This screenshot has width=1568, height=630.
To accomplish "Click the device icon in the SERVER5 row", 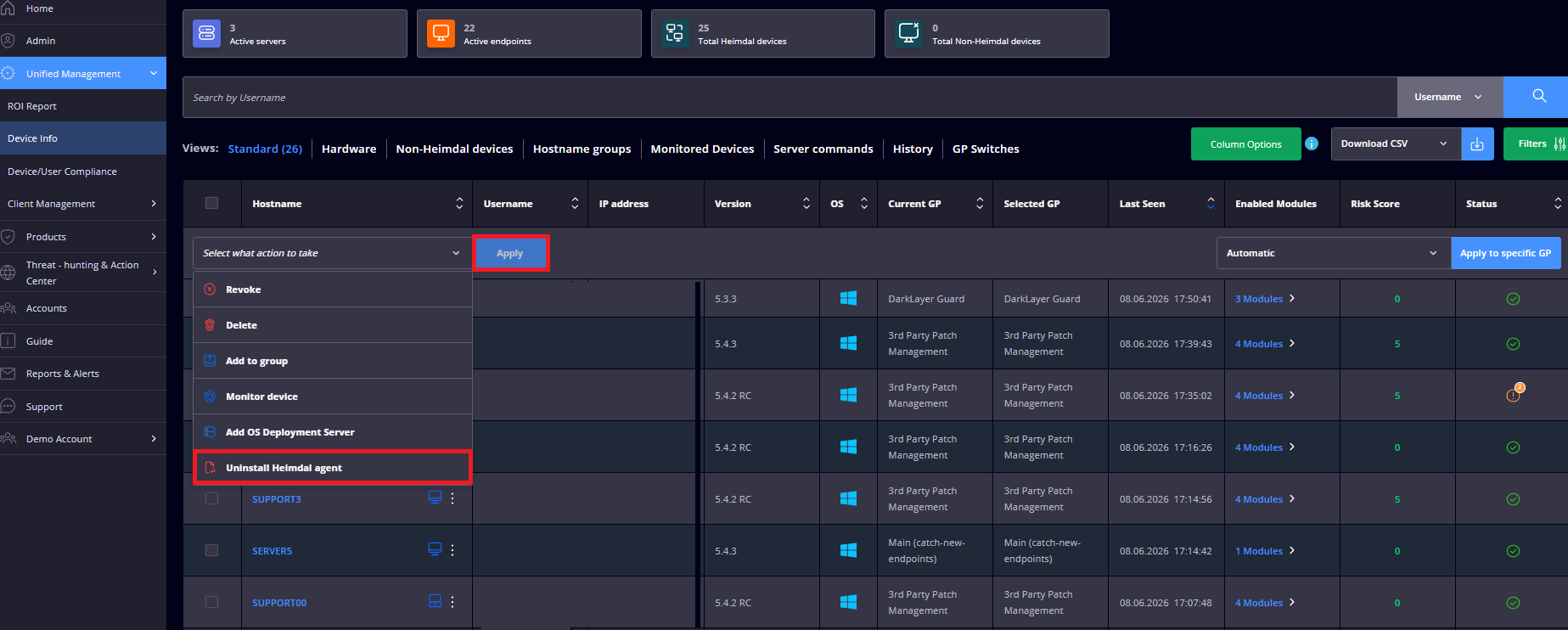I will [x=435, y=549].
